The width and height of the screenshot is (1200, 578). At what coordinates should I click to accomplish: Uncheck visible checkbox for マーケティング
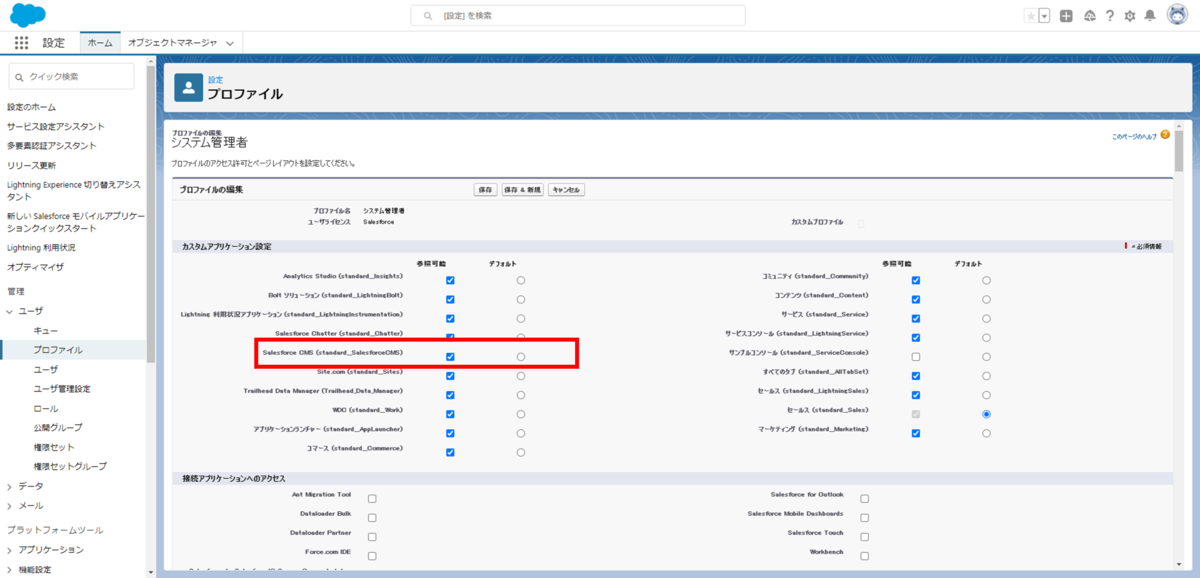915,433
